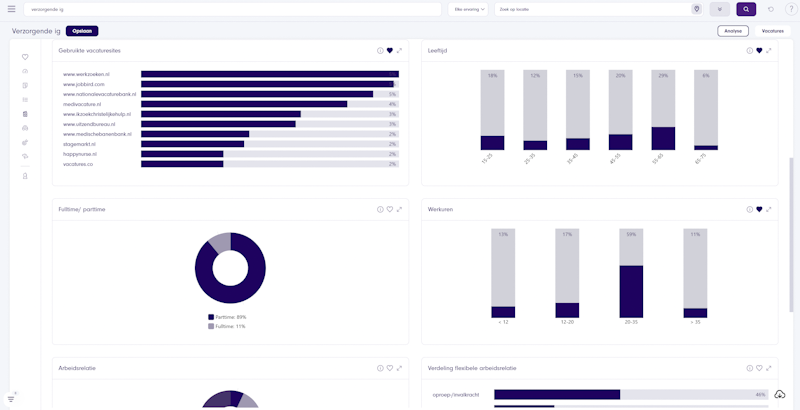
Task: Select the Analyse tab
Action: pos(732,31)
